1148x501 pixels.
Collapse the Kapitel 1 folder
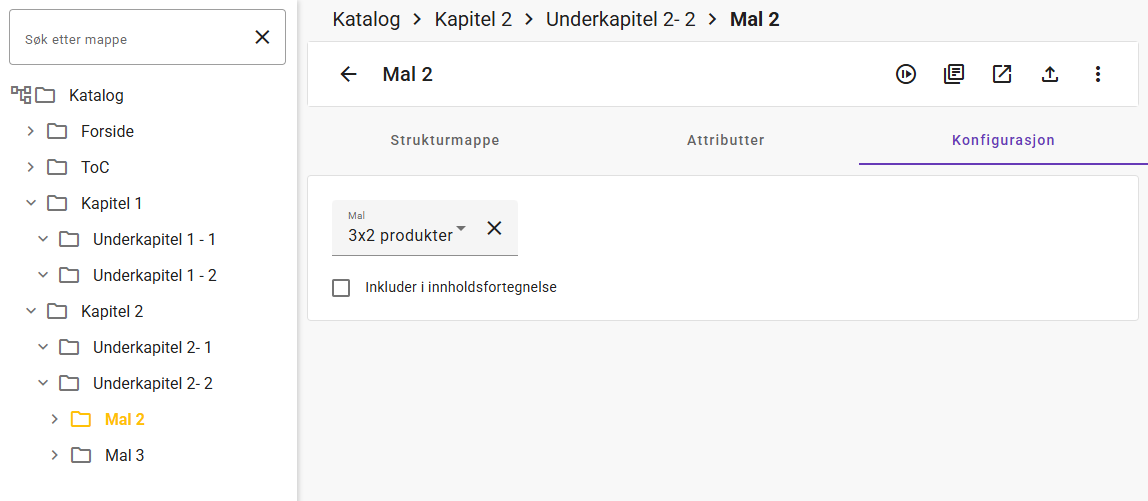(31, 203)
